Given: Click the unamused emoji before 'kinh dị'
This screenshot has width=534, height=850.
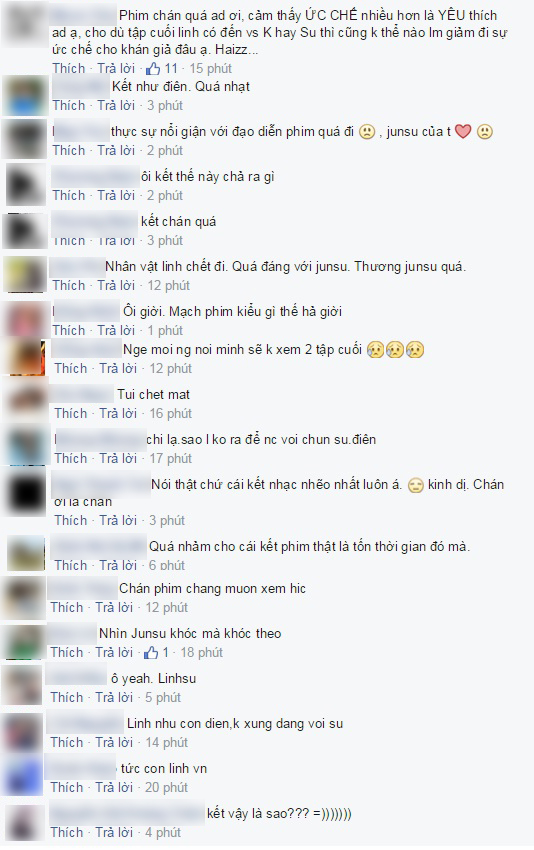Looking at the screenshot, I should 415,485.
